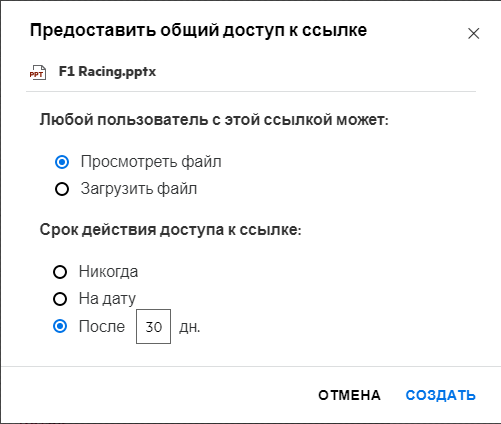Click the После label text
Viewport: 501px width, 424px height.
[x=102, y=326]
